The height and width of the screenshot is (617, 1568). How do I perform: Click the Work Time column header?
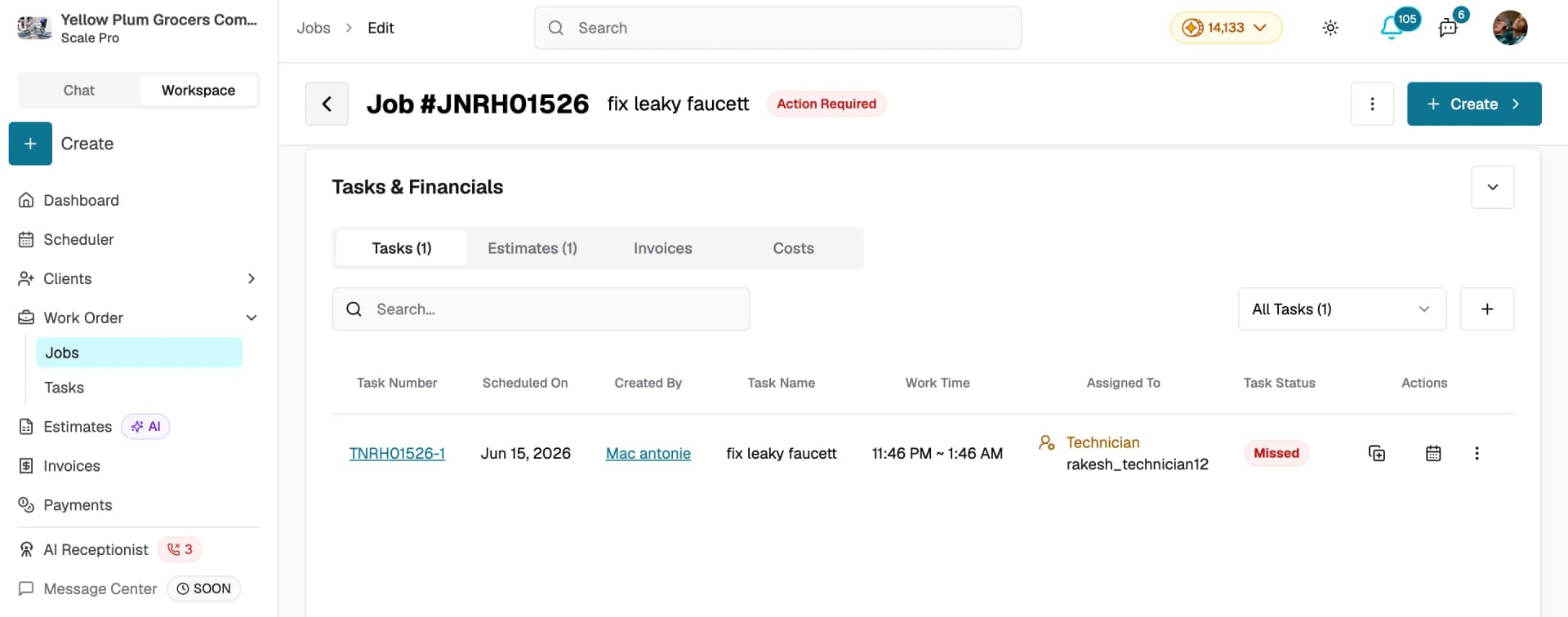pos(938,383)
